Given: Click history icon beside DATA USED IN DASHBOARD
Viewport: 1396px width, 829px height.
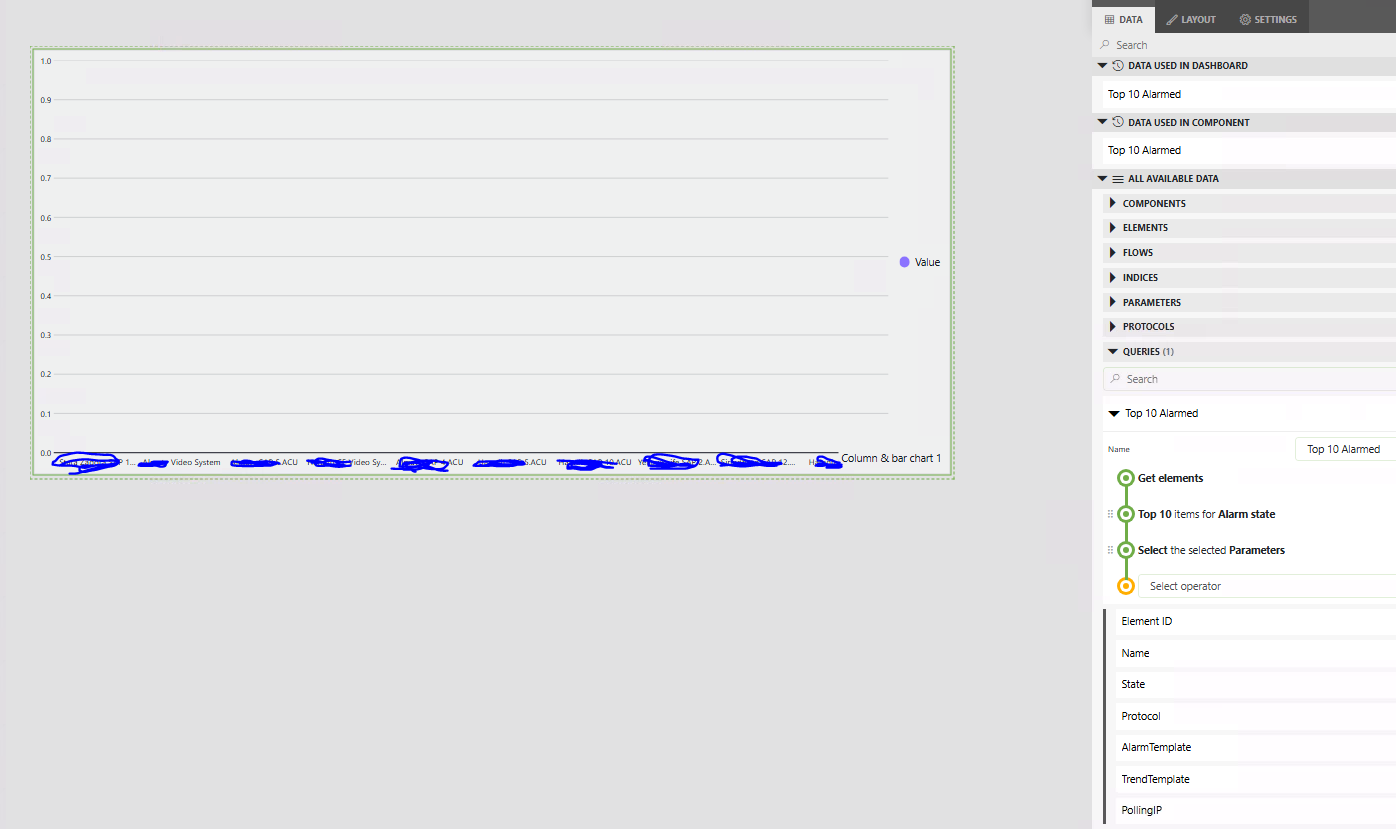Looking at the screenshot, I should pyautogui.click(x=1117, y=65).
